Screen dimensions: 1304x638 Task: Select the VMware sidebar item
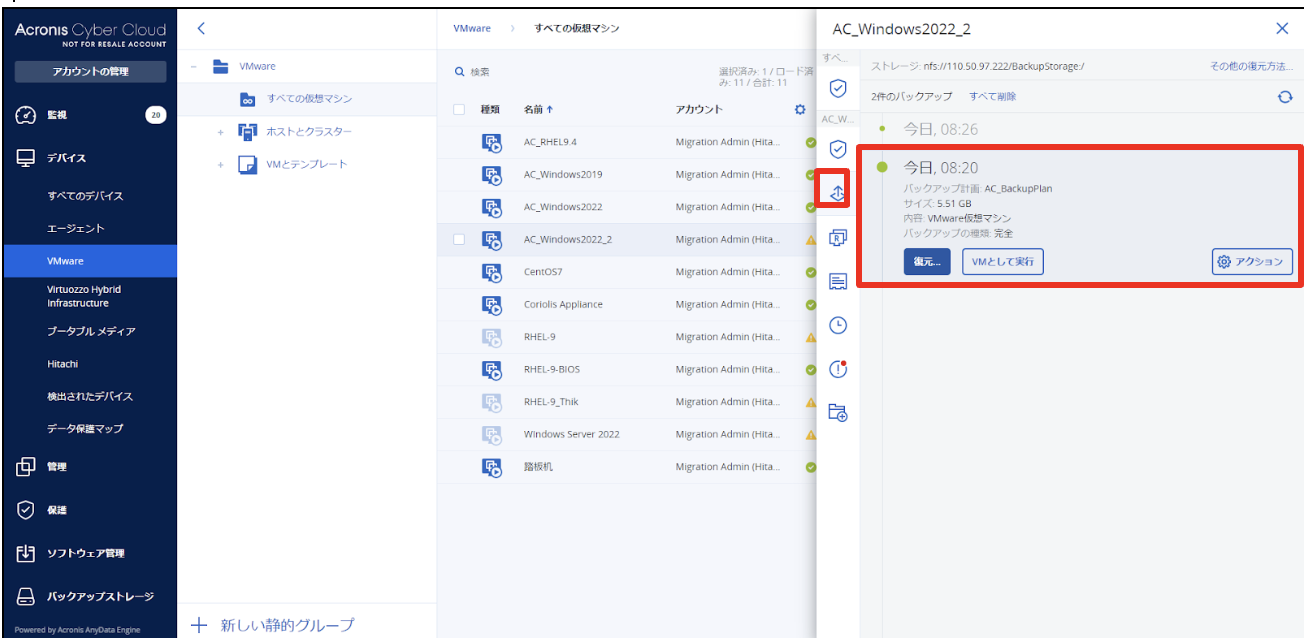[x=88, y=261]
